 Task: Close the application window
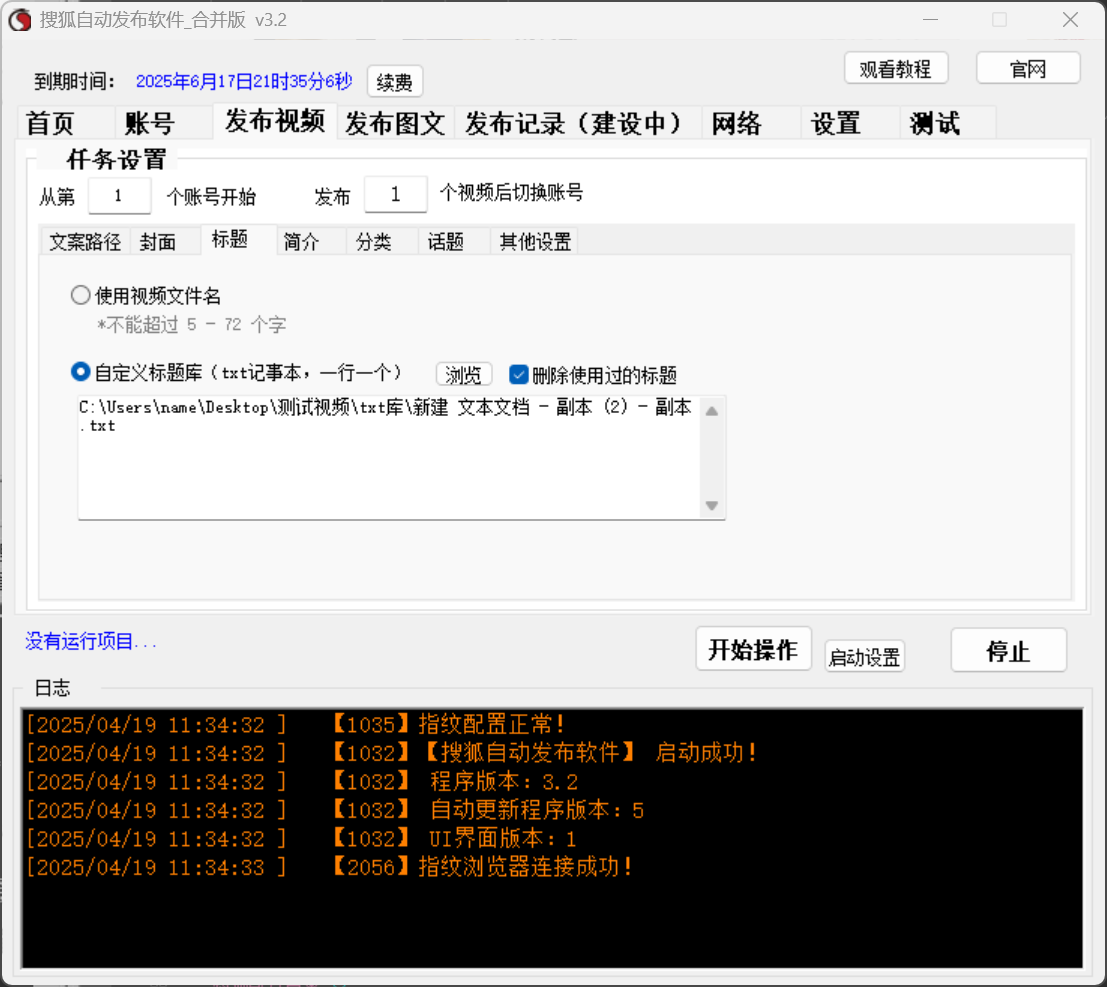[x=1070, y=20]
